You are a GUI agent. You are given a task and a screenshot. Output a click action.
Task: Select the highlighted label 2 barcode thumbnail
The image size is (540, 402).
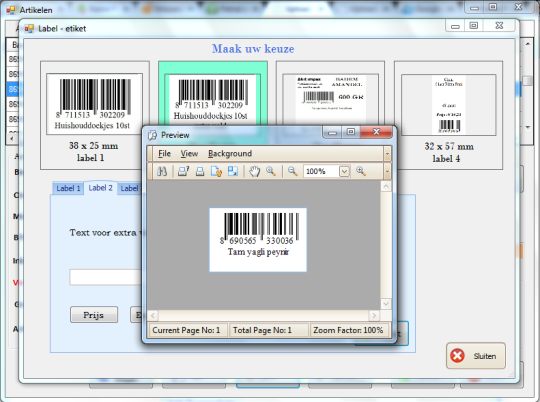point(212,99)
